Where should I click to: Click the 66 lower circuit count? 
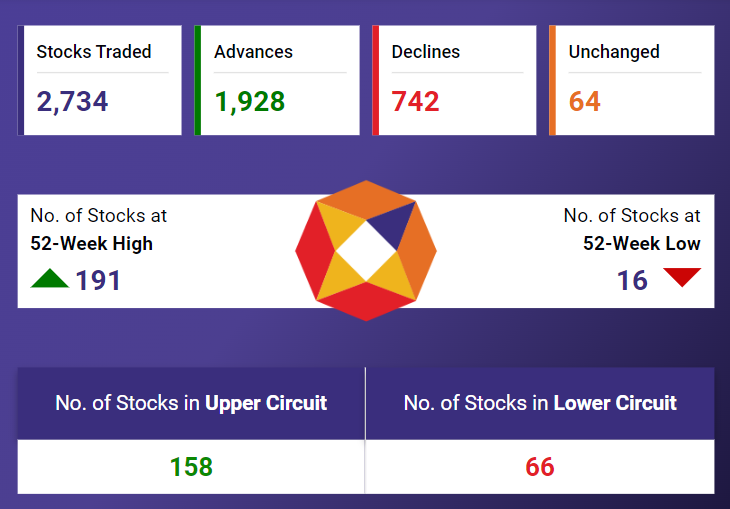(x=540, y=467)
